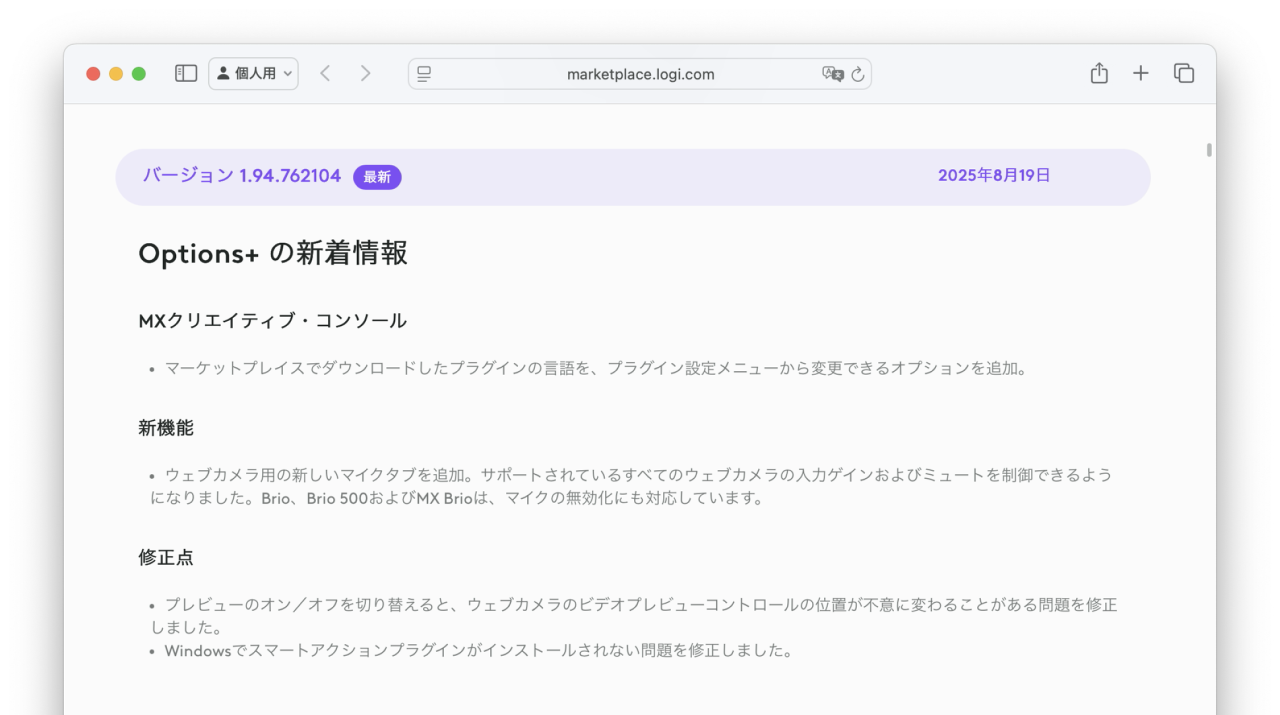This screenshot has height=715, width=1280.
Task: Open the 個人用 profile dropdown
Action: click(248, 73)
